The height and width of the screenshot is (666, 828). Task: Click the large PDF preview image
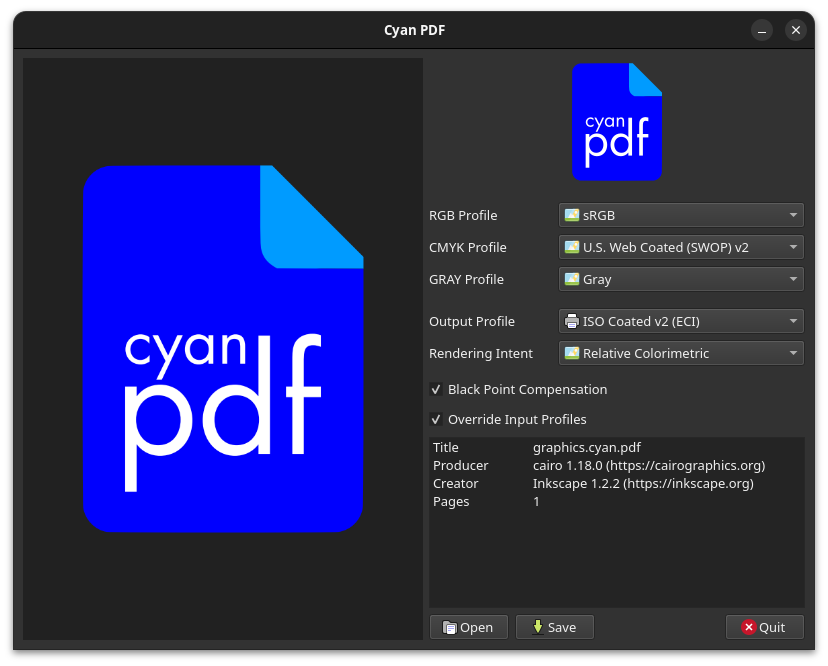coord(223,348)
